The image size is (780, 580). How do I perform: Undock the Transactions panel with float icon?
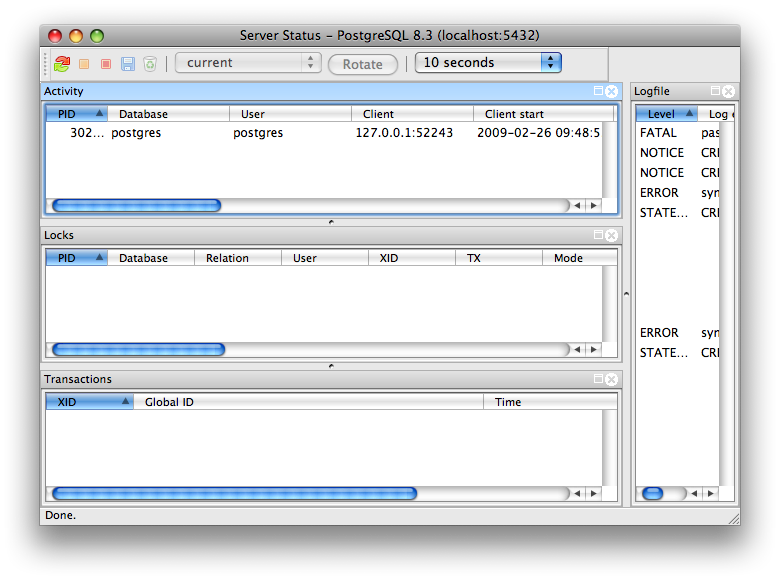598,379
